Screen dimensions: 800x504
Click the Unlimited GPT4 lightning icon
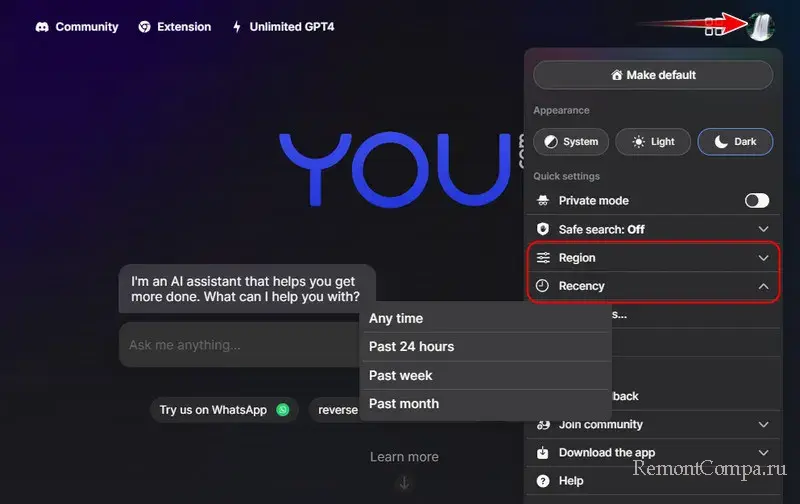point(237,27)
